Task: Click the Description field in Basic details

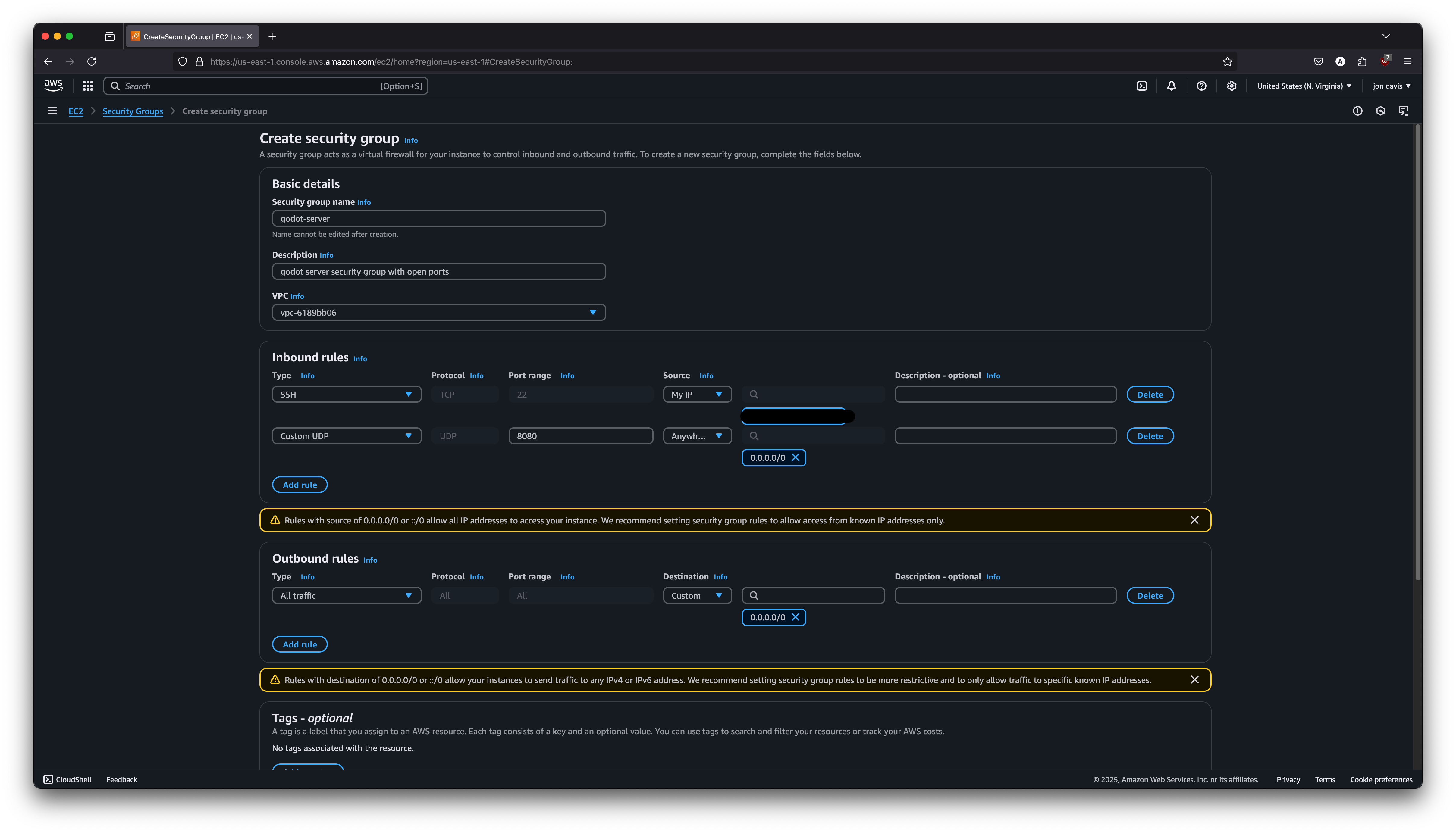Action: pos(439,272)
